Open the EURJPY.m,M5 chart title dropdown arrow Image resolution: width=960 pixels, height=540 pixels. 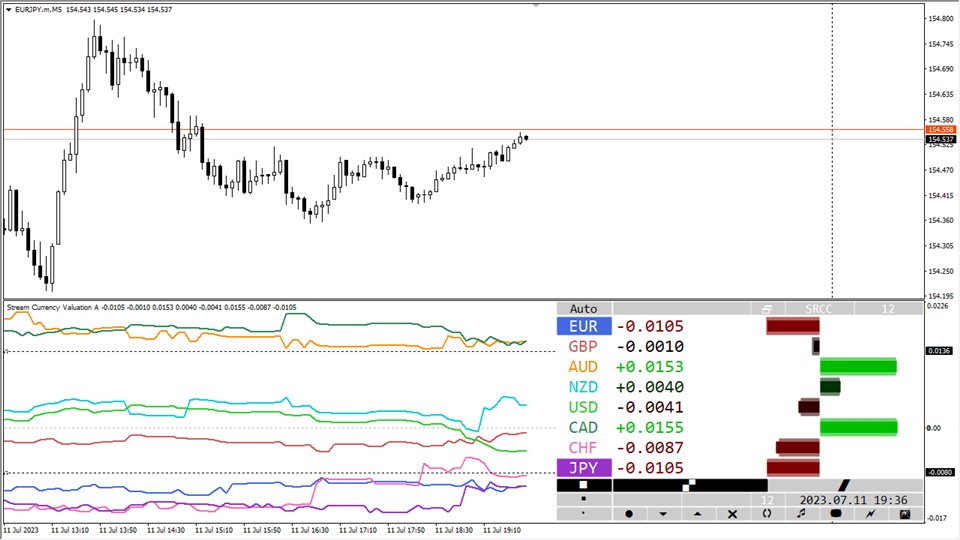9,10
